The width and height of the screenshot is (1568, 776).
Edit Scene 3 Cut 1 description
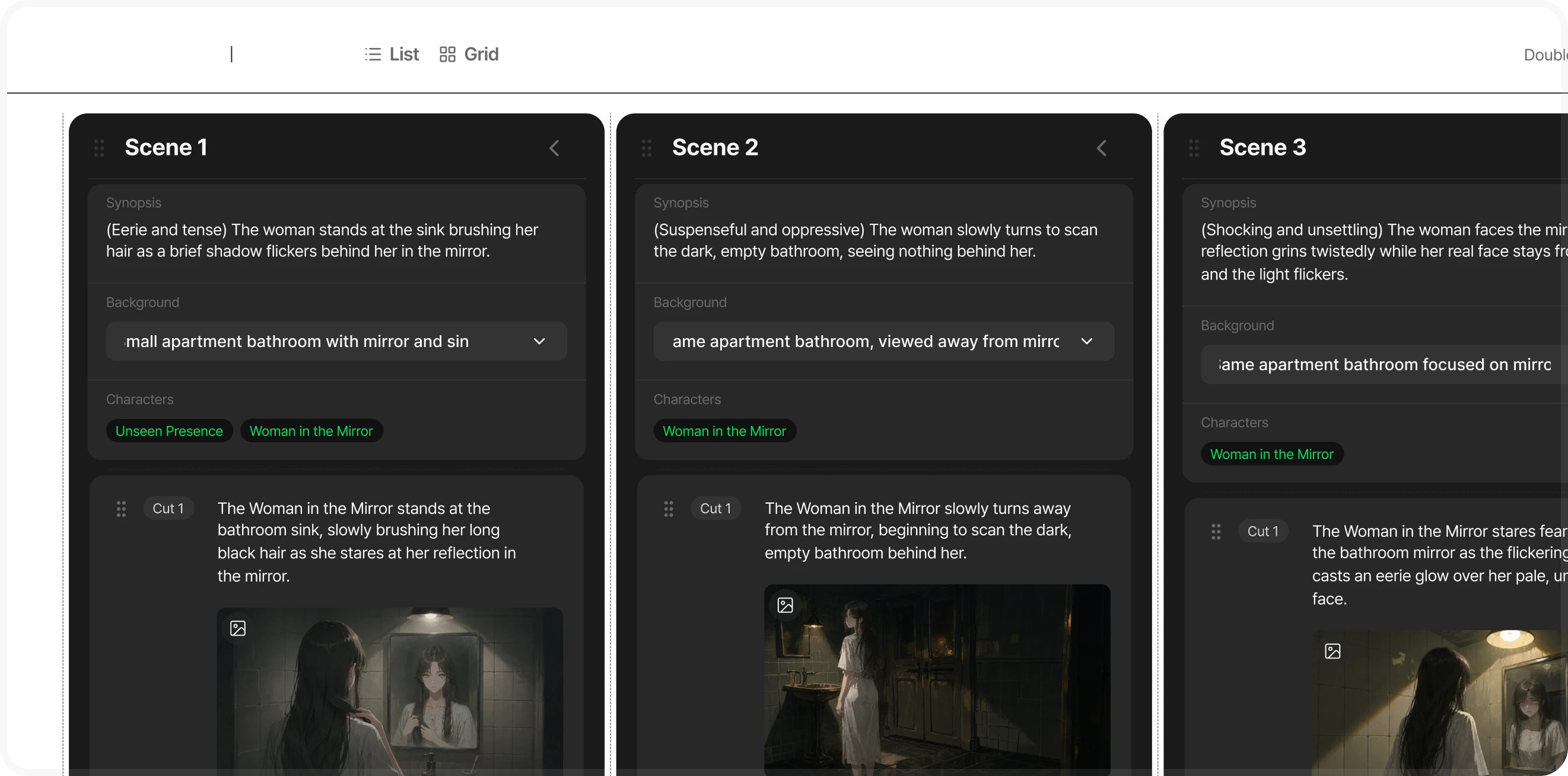1440,564
